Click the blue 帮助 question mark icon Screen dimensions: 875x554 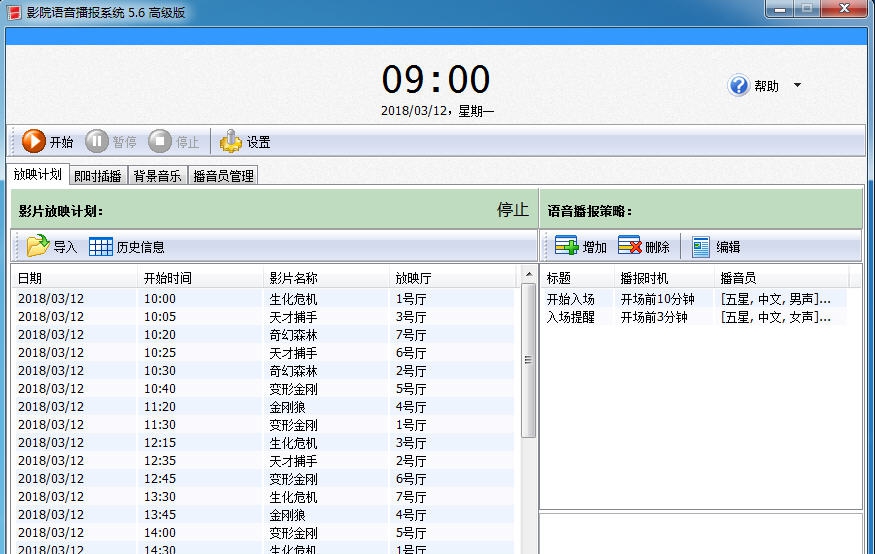738,85
